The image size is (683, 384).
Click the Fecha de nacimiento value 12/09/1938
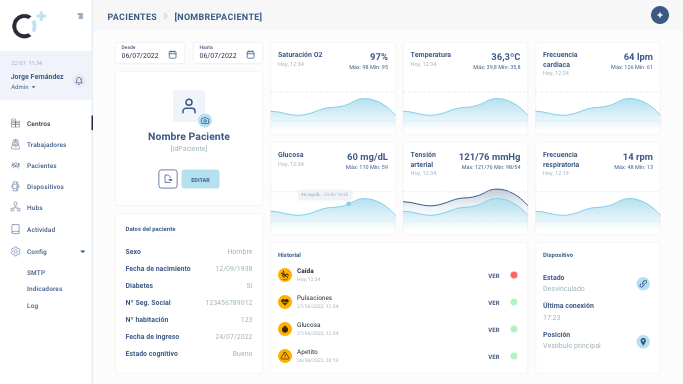click(233, 269)
